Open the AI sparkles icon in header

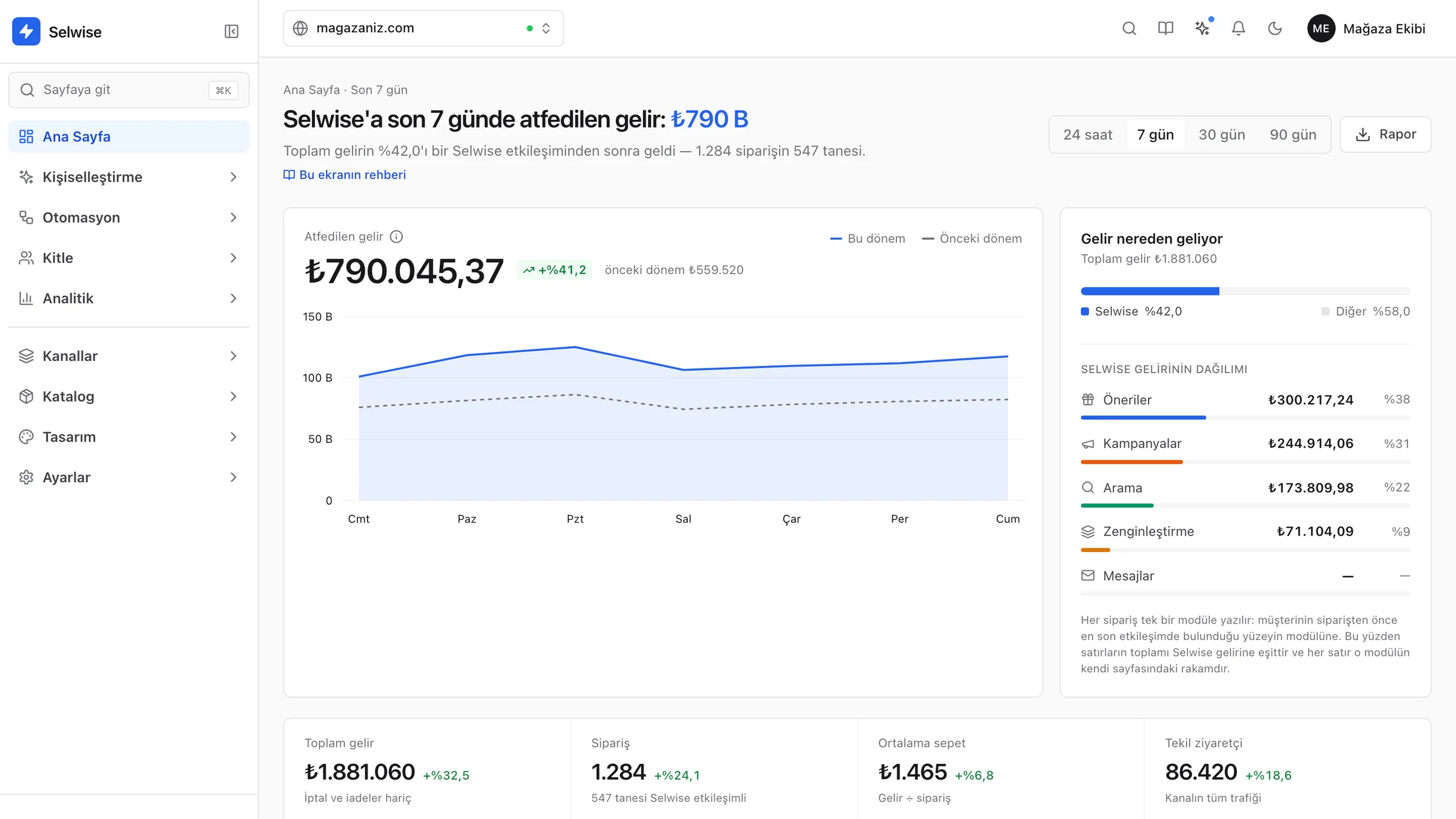pyautogui.click(x=1202, y=29)
